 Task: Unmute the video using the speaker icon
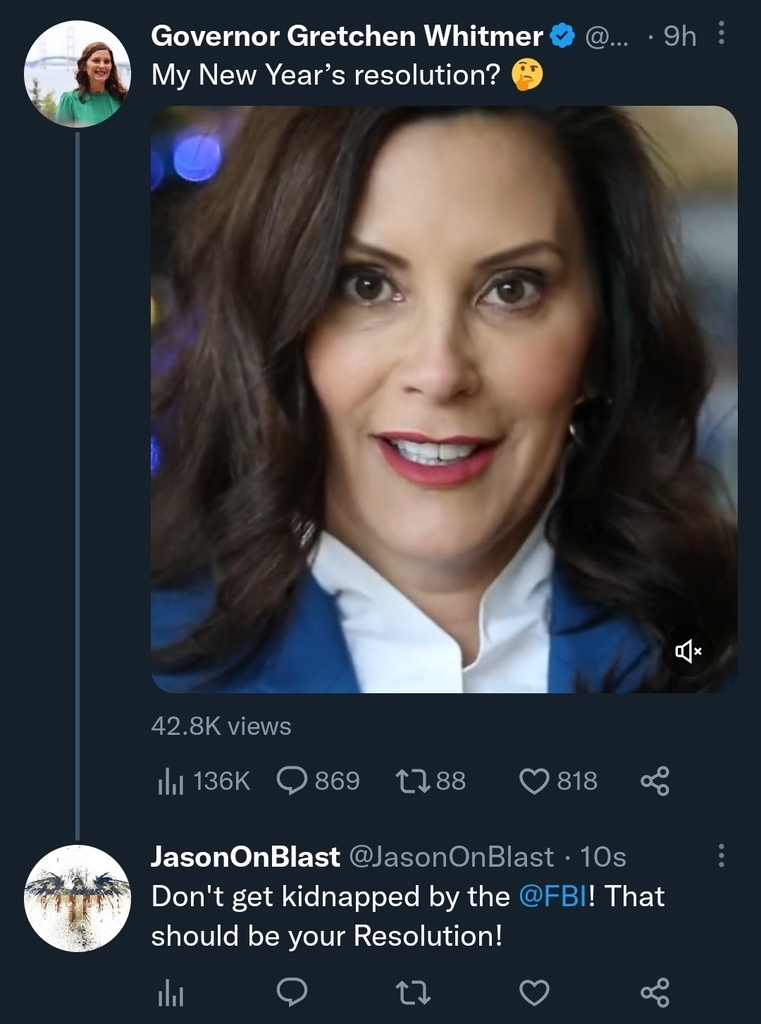click(688, 652)
